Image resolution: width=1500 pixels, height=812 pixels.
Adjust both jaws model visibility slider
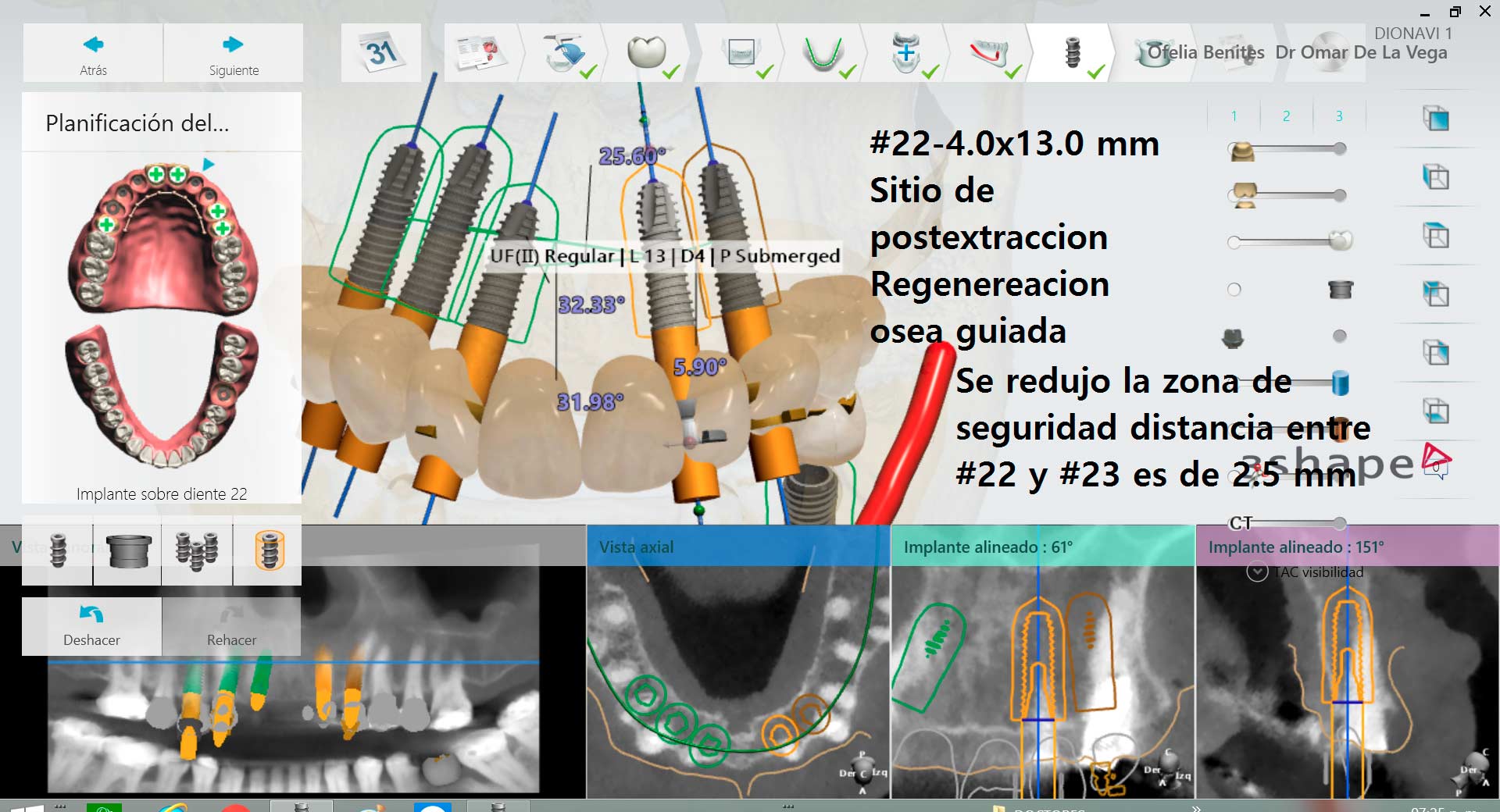click(x=1287, y=195)
